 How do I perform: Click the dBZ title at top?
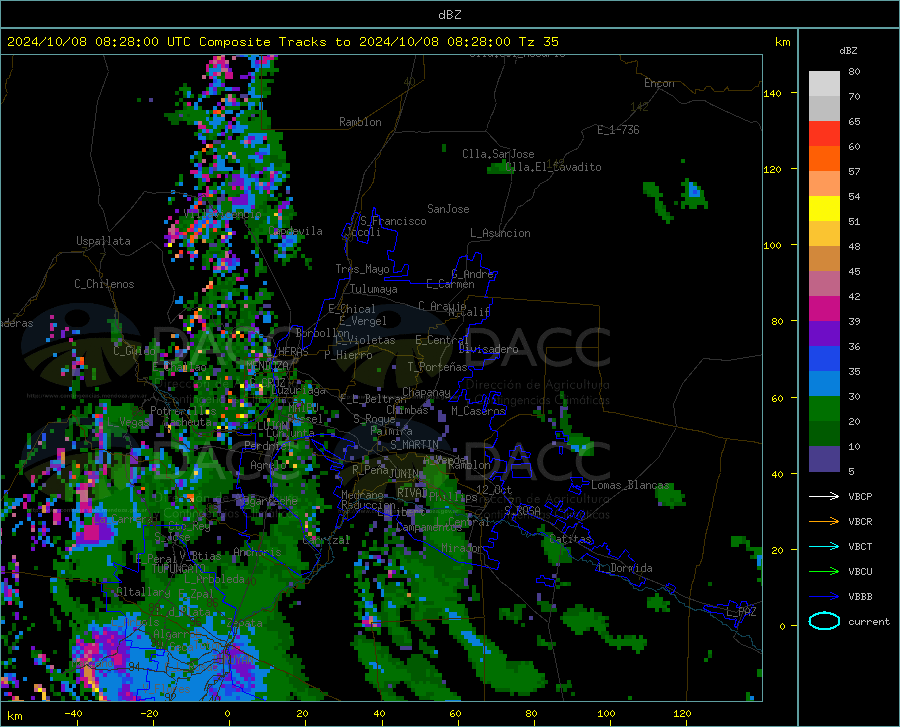pyautogui.click(x=449, y=15)
